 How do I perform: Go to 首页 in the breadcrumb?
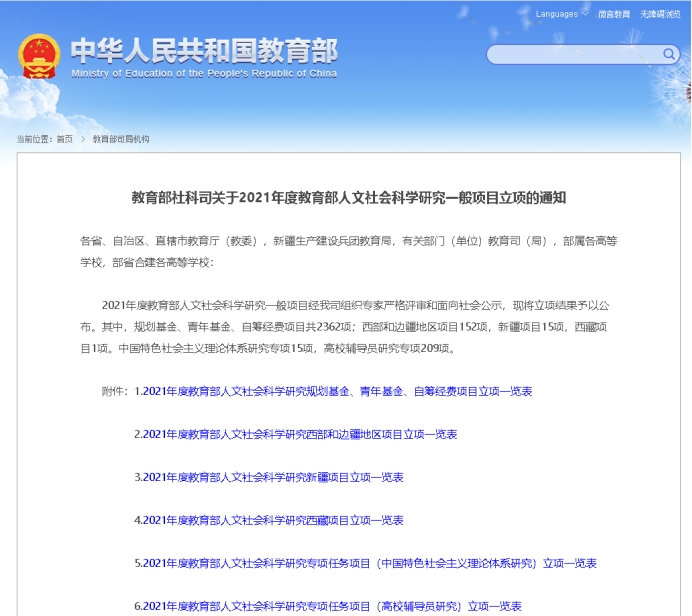64,139
